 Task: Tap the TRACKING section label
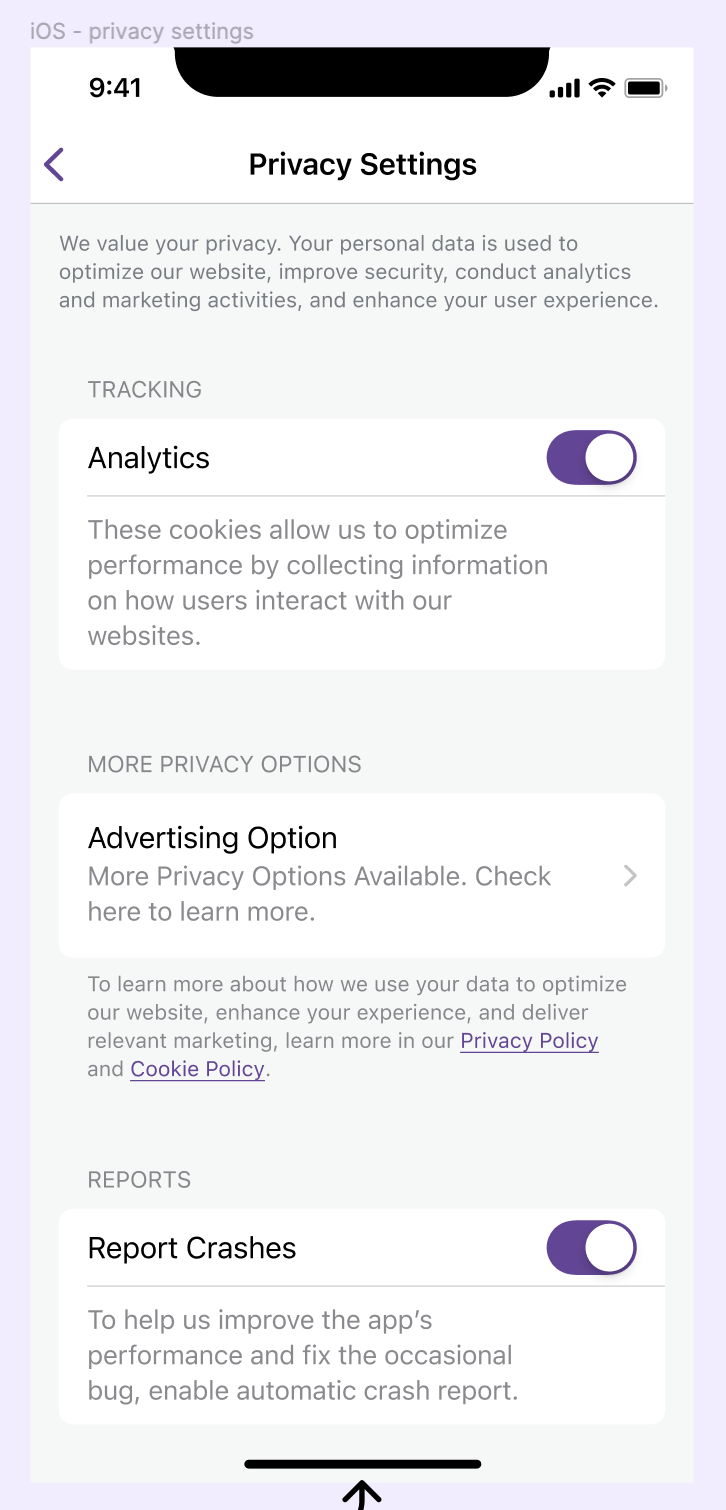pos(145,389)
